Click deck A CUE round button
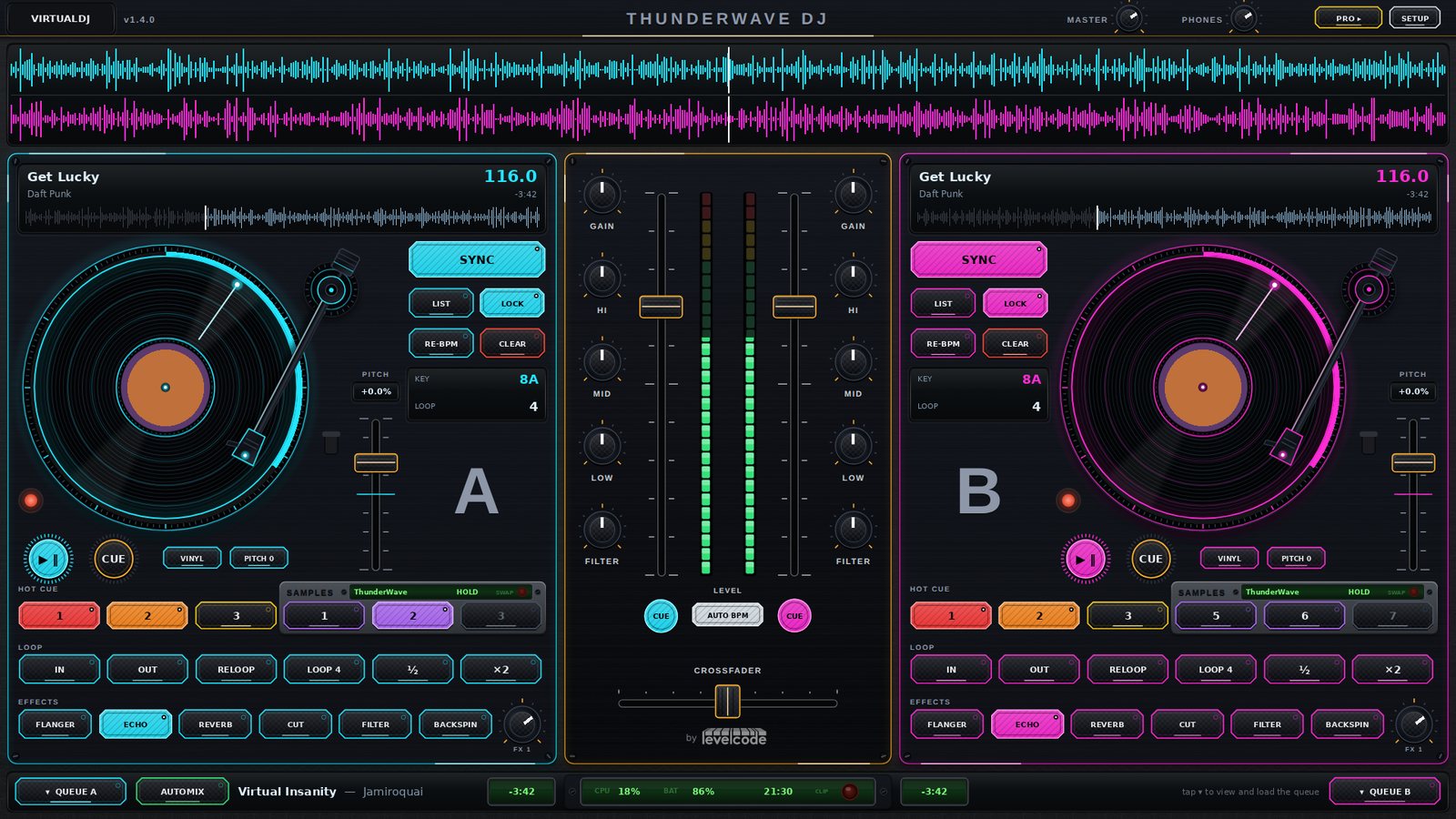 tap(114, 559)
